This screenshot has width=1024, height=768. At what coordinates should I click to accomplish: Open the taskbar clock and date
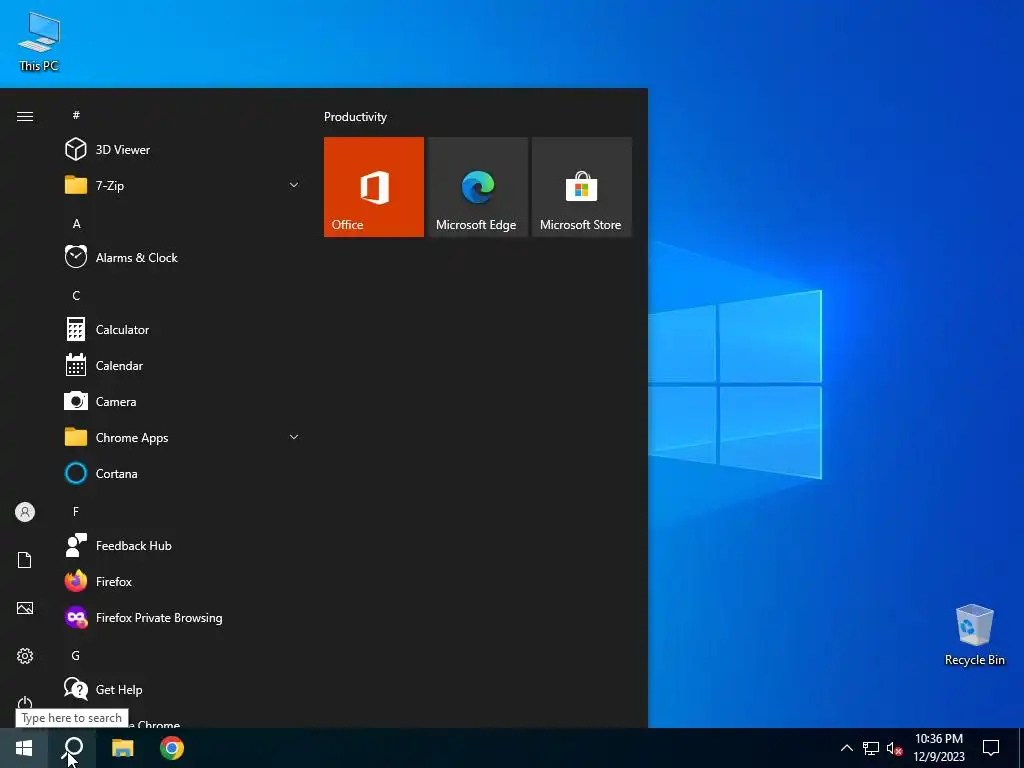939,748
